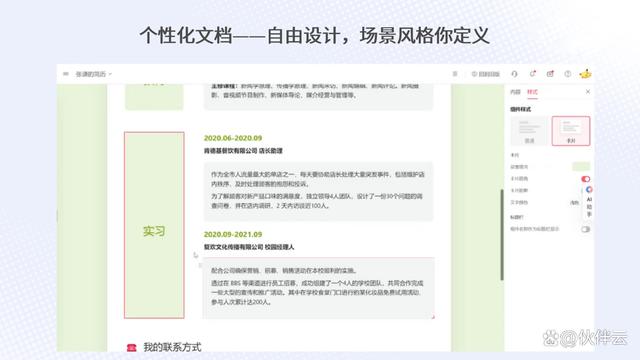Open the AI助手 floating button
Screen dimensions: 640x360
point(589,201)
